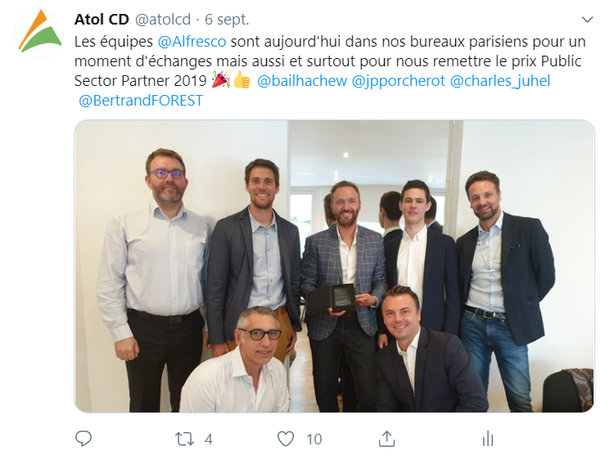Open the @bailhachew mention
This screenshot has width=610, height=455.
302,80
